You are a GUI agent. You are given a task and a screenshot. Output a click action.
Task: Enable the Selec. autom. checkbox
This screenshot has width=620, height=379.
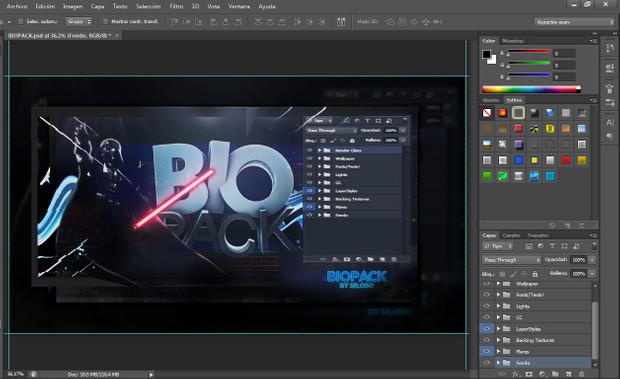point(21,22)
